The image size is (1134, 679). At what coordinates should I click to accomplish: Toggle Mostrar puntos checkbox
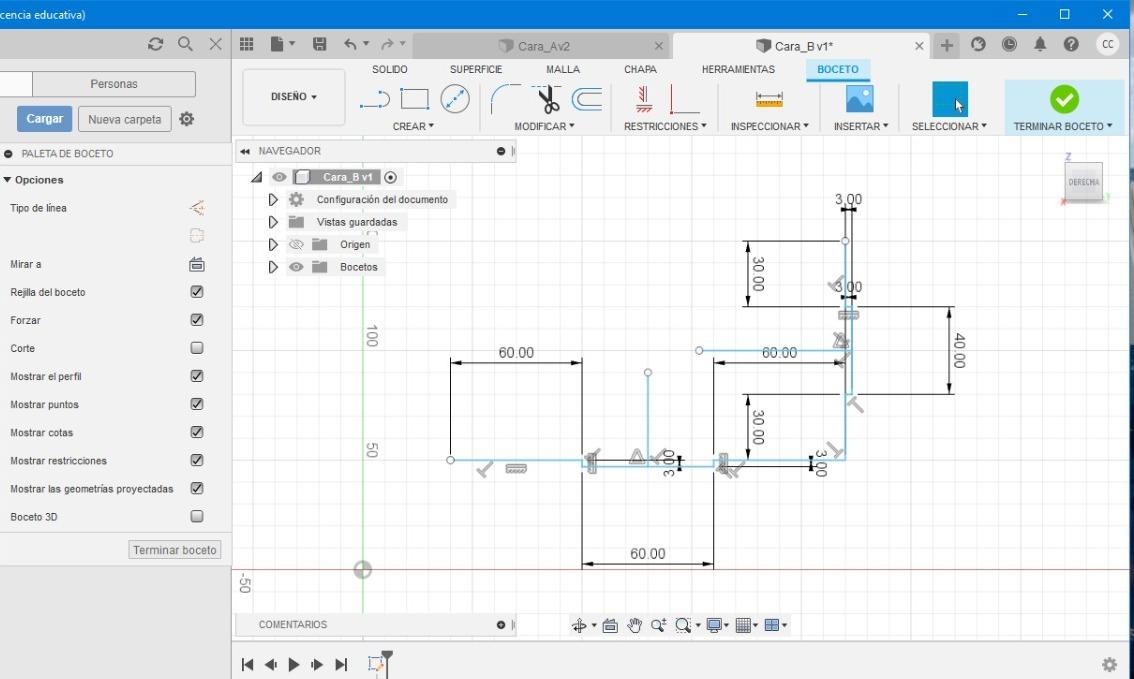click(197, 404)
